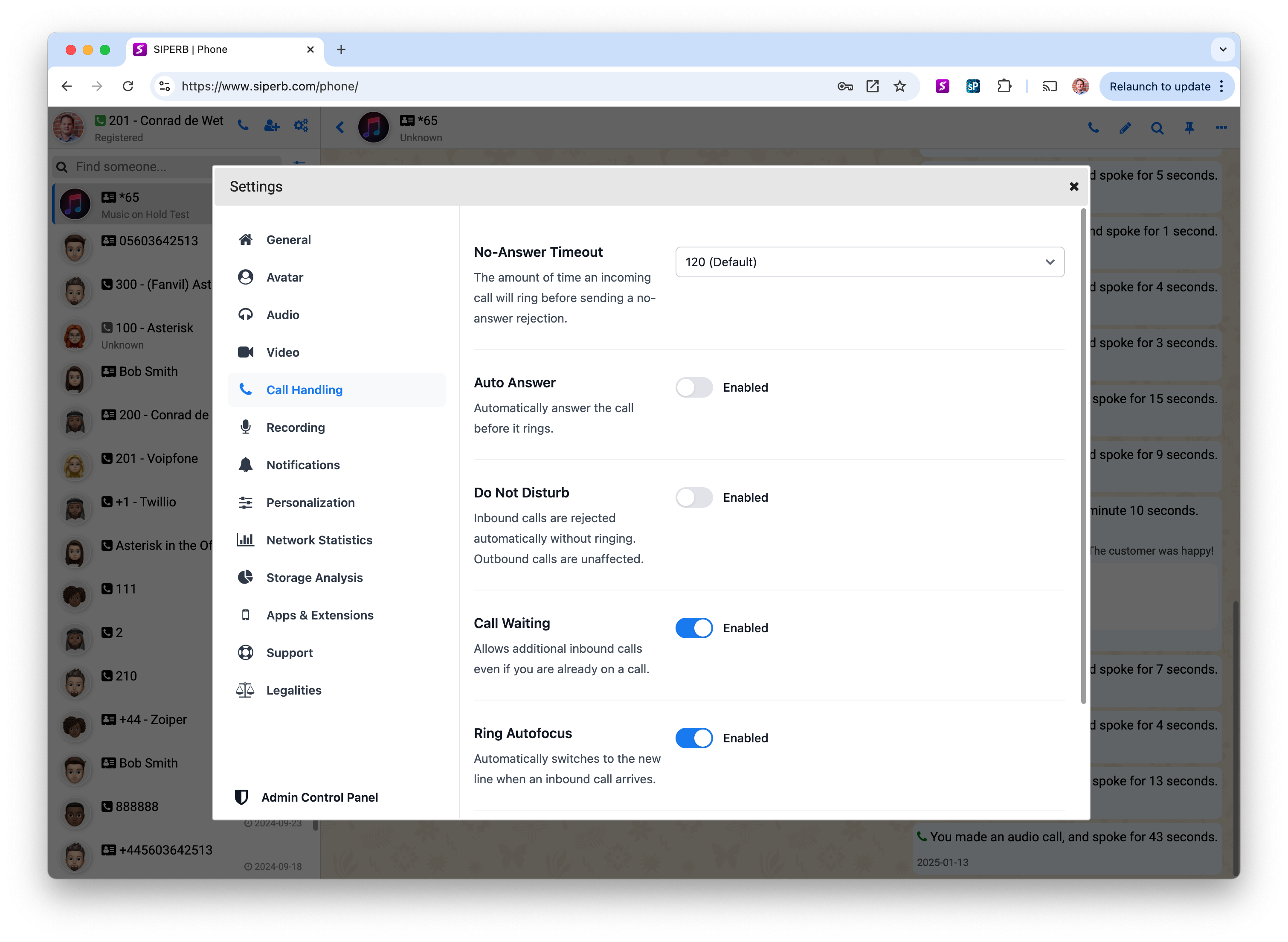The image size is (1288, 942).
Task: Bookmark page with star icon
Action: click(900, 86)
